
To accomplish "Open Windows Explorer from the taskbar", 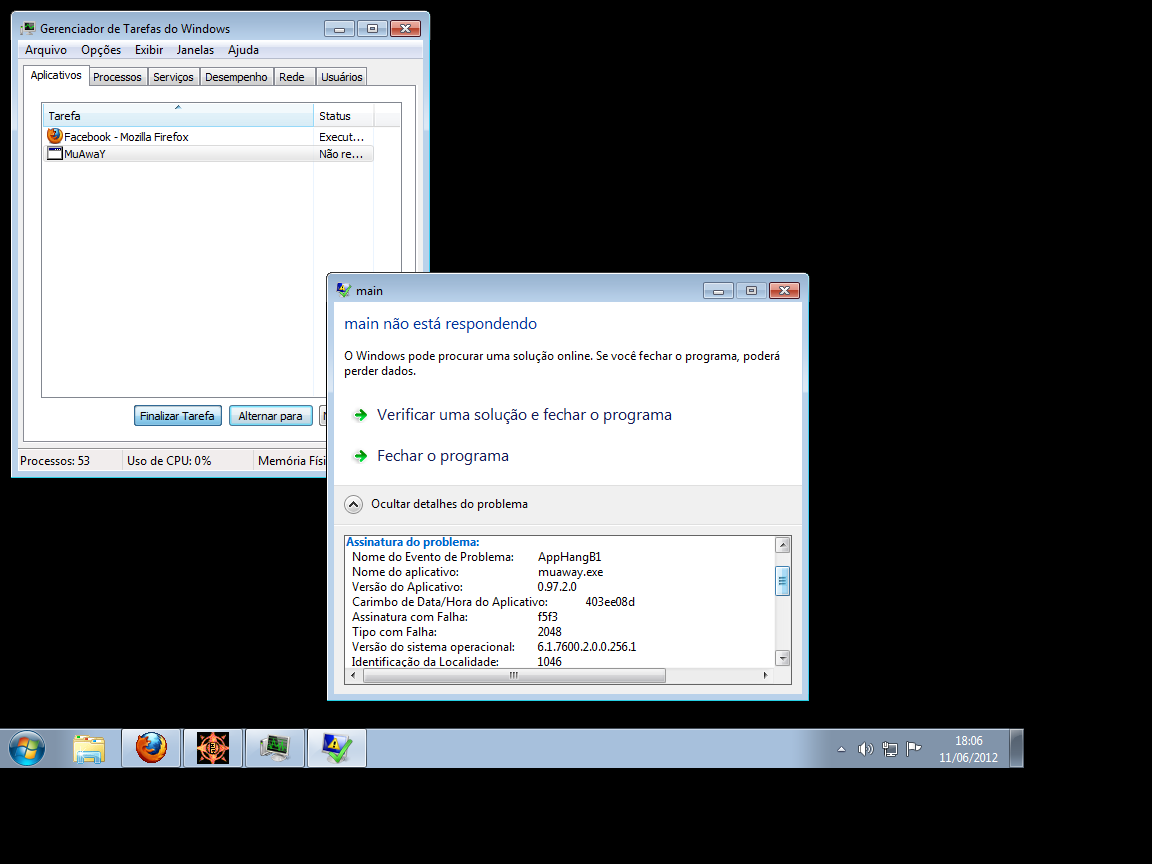I will point(90,748).
